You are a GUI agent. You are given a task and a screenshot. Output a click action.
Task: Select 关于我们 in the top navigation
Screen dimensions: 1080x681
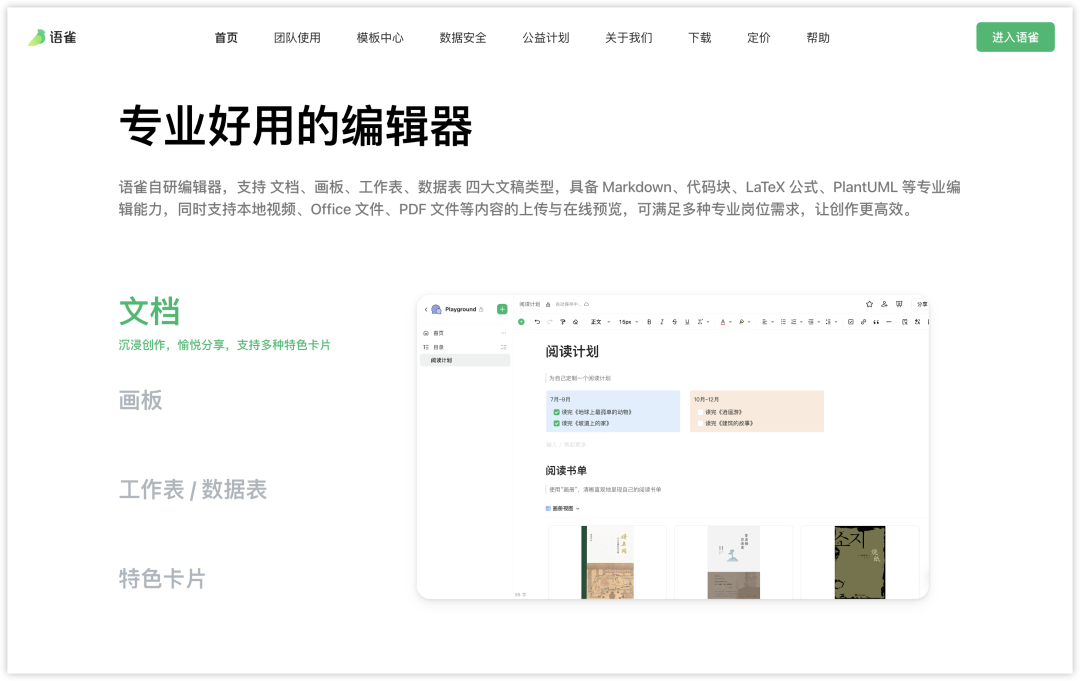[628, 38]
